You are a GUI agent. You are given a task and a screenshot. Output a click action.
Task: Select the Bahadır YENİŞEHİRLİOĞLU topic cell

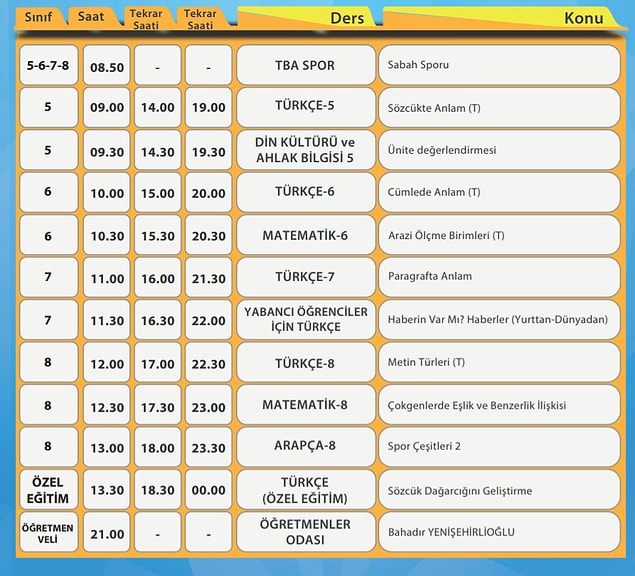499,532
